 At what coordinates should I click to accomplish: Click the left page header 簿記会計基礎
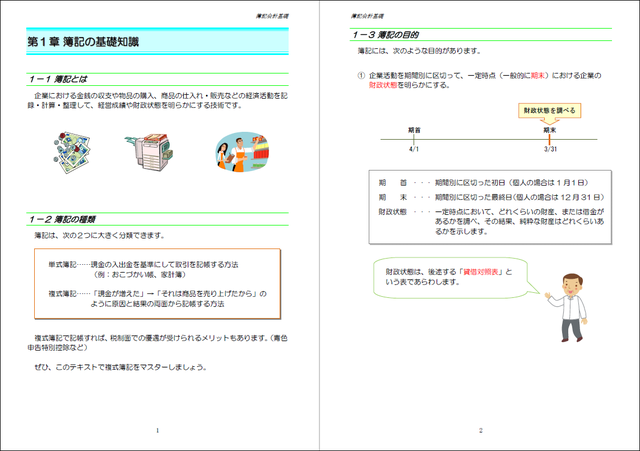(x=272, y=16)
